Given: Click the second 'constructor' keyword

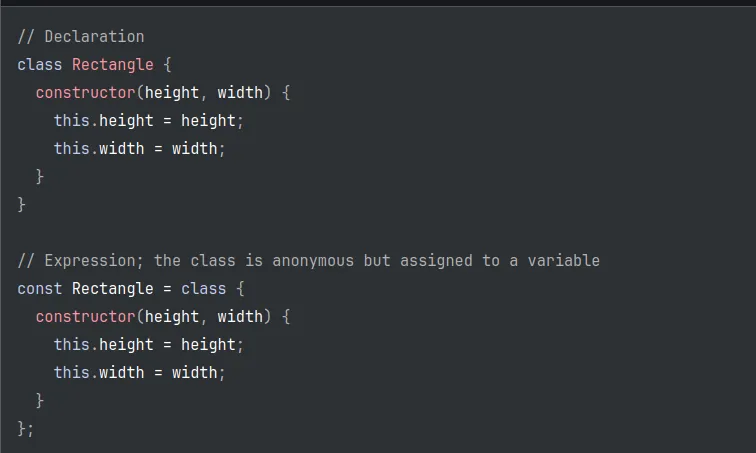Looking at the screenshot, I should tap(85, 317).
